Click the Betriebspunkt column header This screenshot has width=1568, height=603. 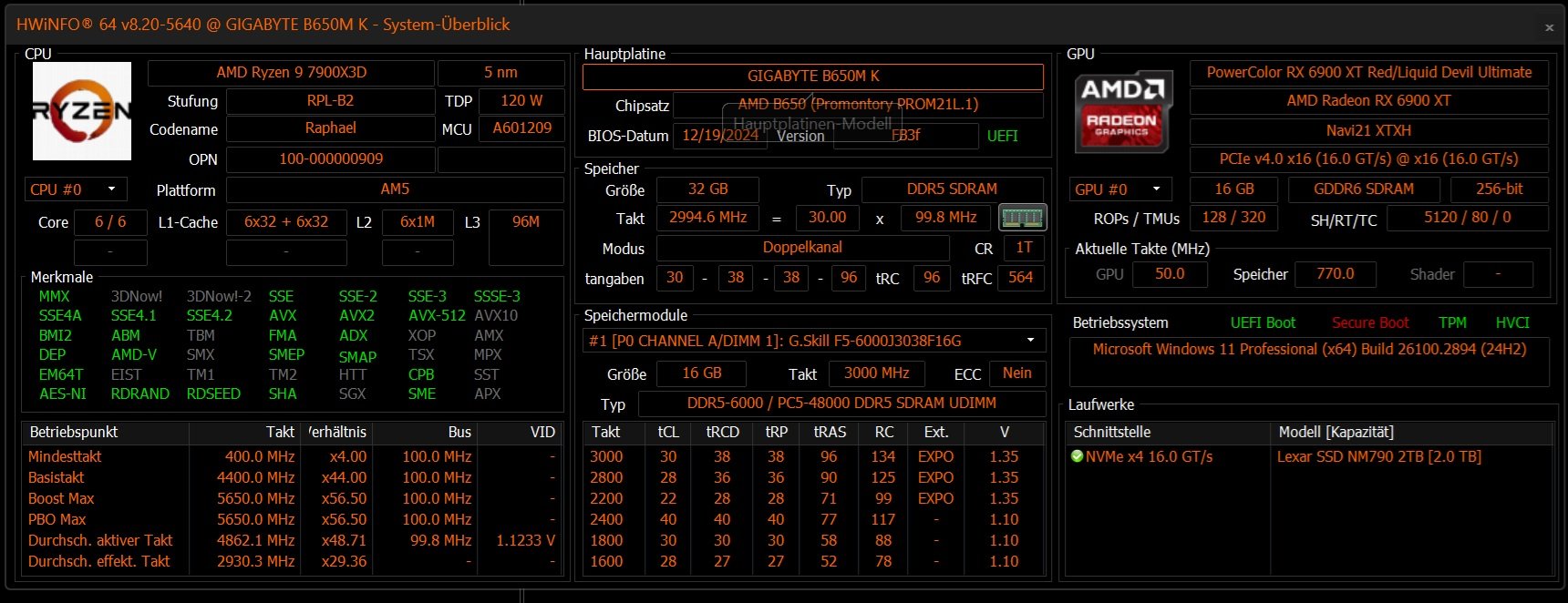(x=105, y=432)
